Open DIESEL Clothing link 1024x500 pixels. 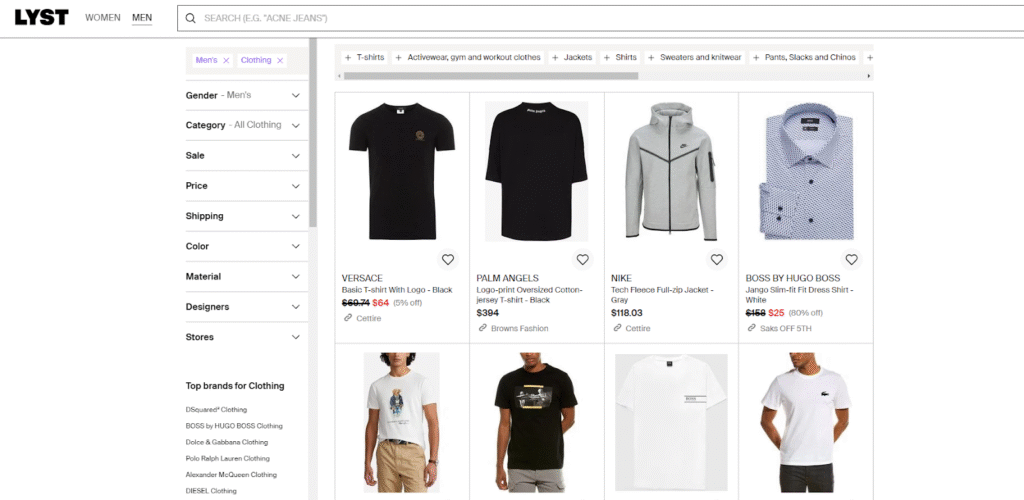(211, 491)
